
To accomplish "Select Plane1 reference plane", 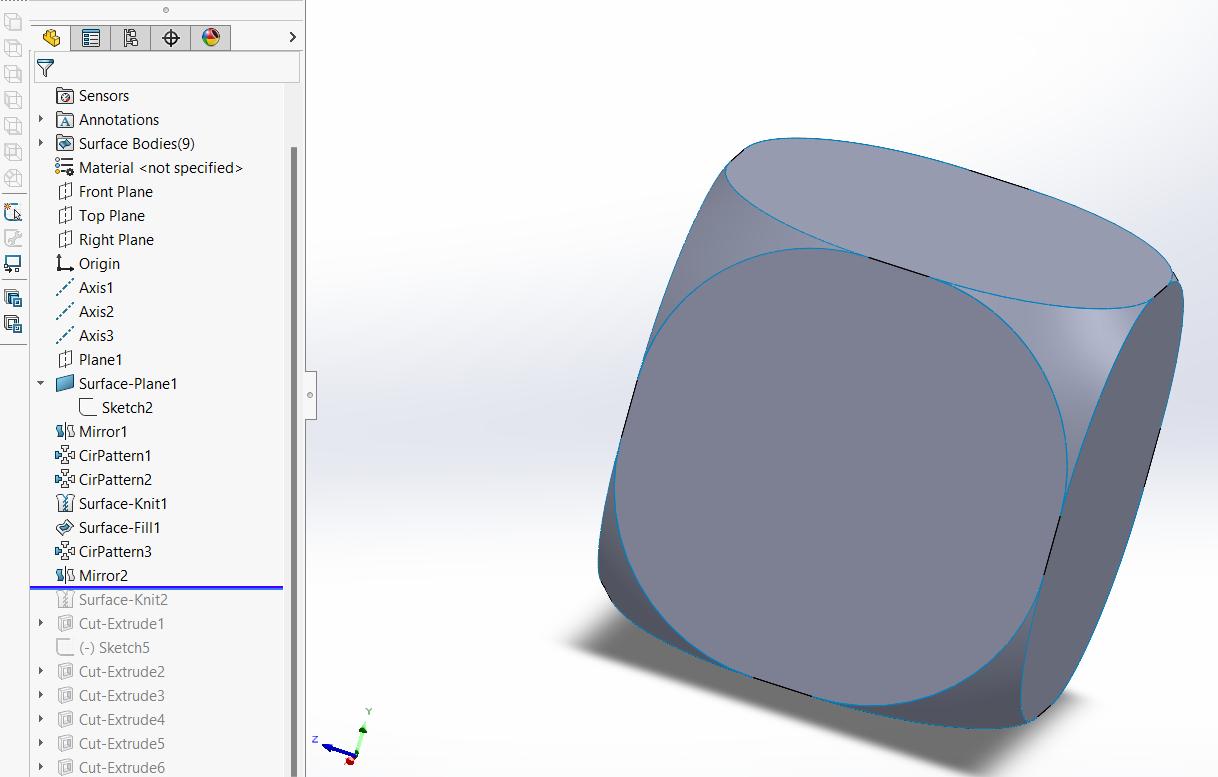I will 89,360.
